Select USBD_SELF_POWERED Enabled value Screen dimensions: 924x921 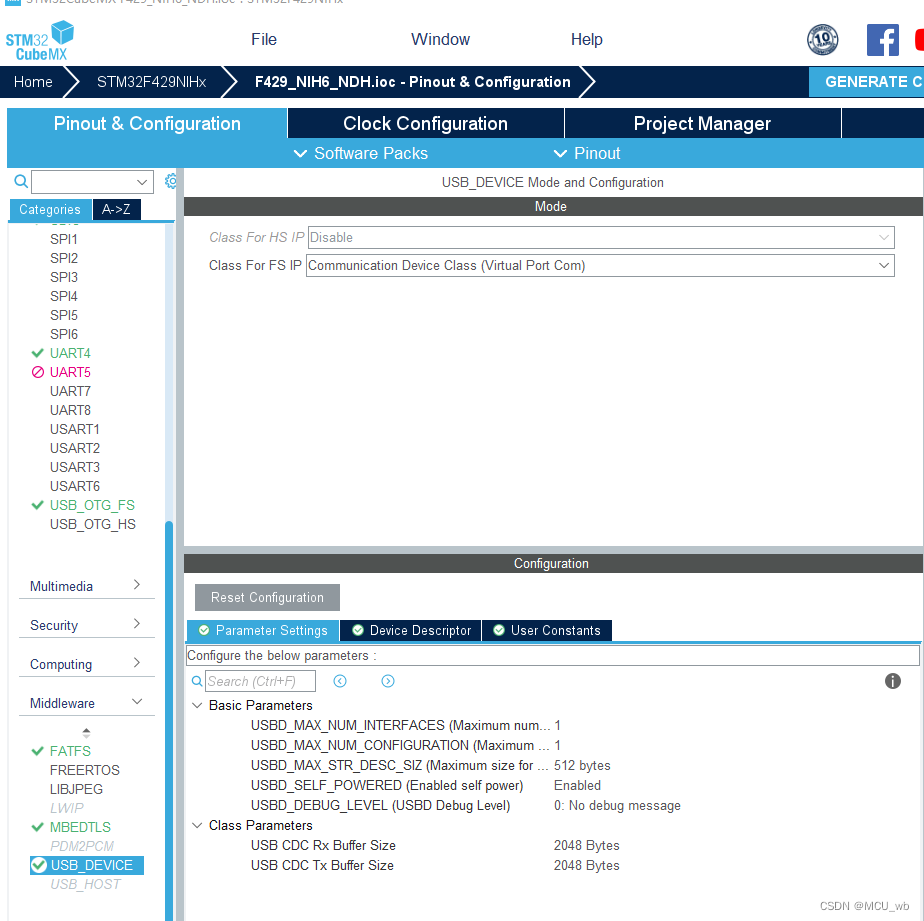click(x=577, y=785)
